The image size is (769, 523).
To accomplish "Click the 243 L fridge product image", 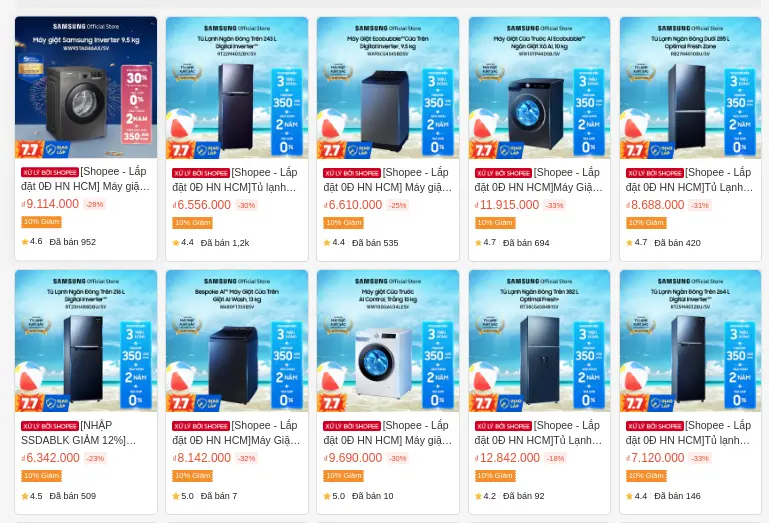I will point(237,88).
